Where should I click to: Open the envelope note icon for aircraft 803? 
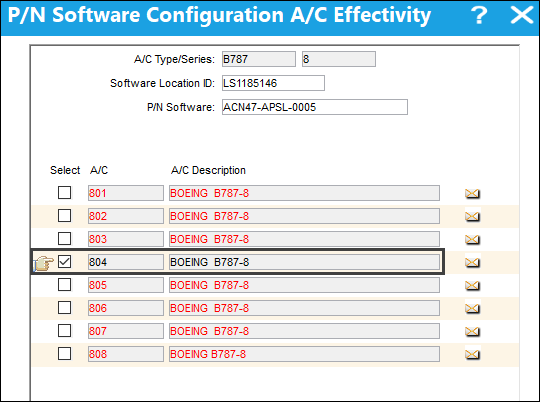[x=472, y=239]
